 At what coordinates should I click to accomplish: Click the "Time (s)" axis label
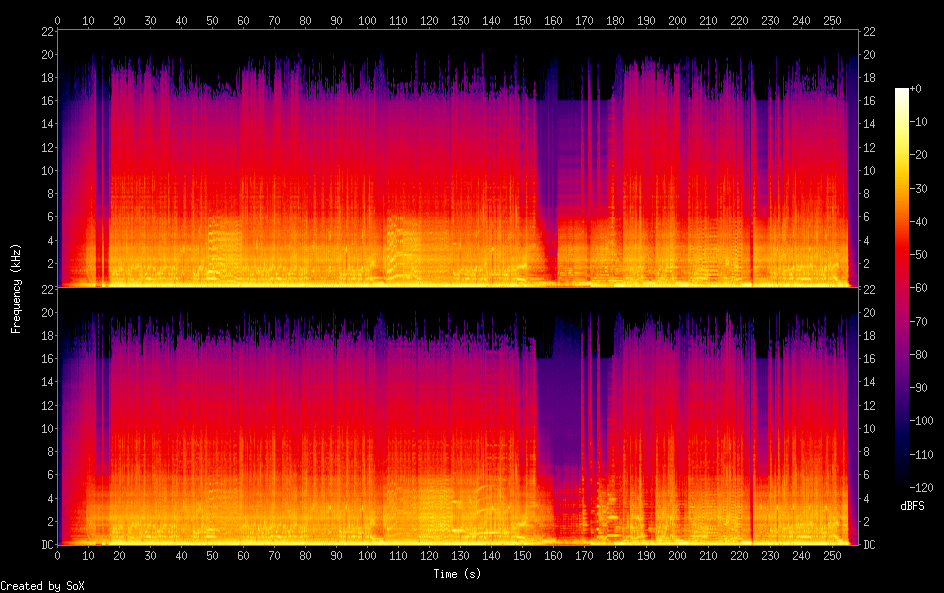point(458,574)
